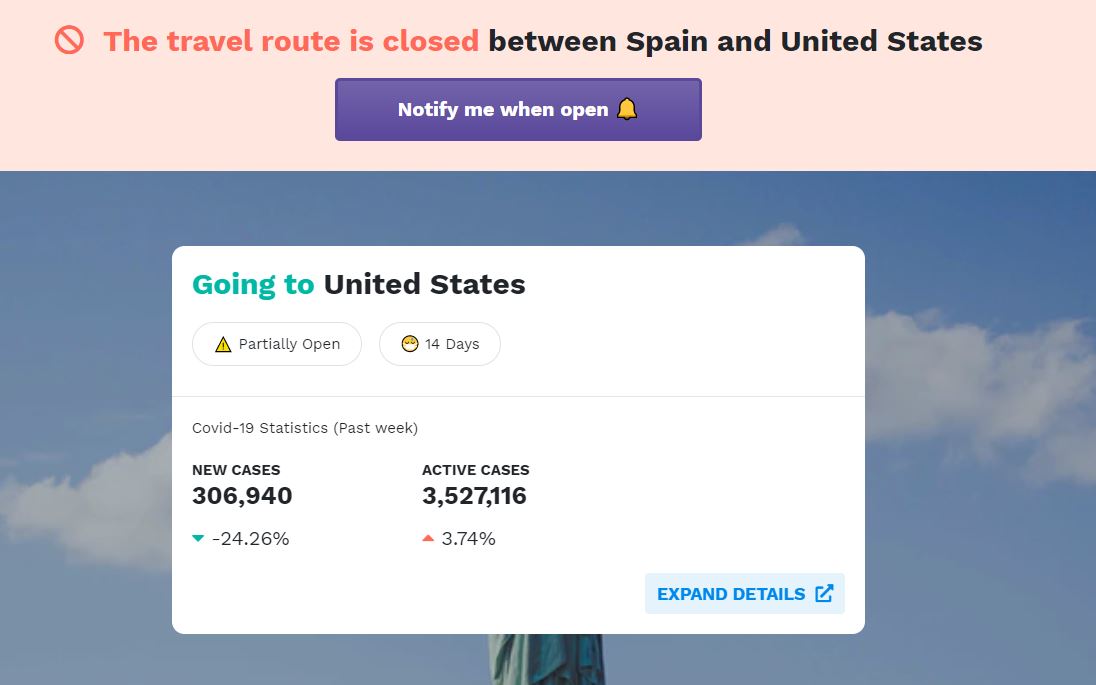Viewport: 1096px width, 685px height.
Task: Click the bell icon on the notify button
Action: click(x=627, y=109)
